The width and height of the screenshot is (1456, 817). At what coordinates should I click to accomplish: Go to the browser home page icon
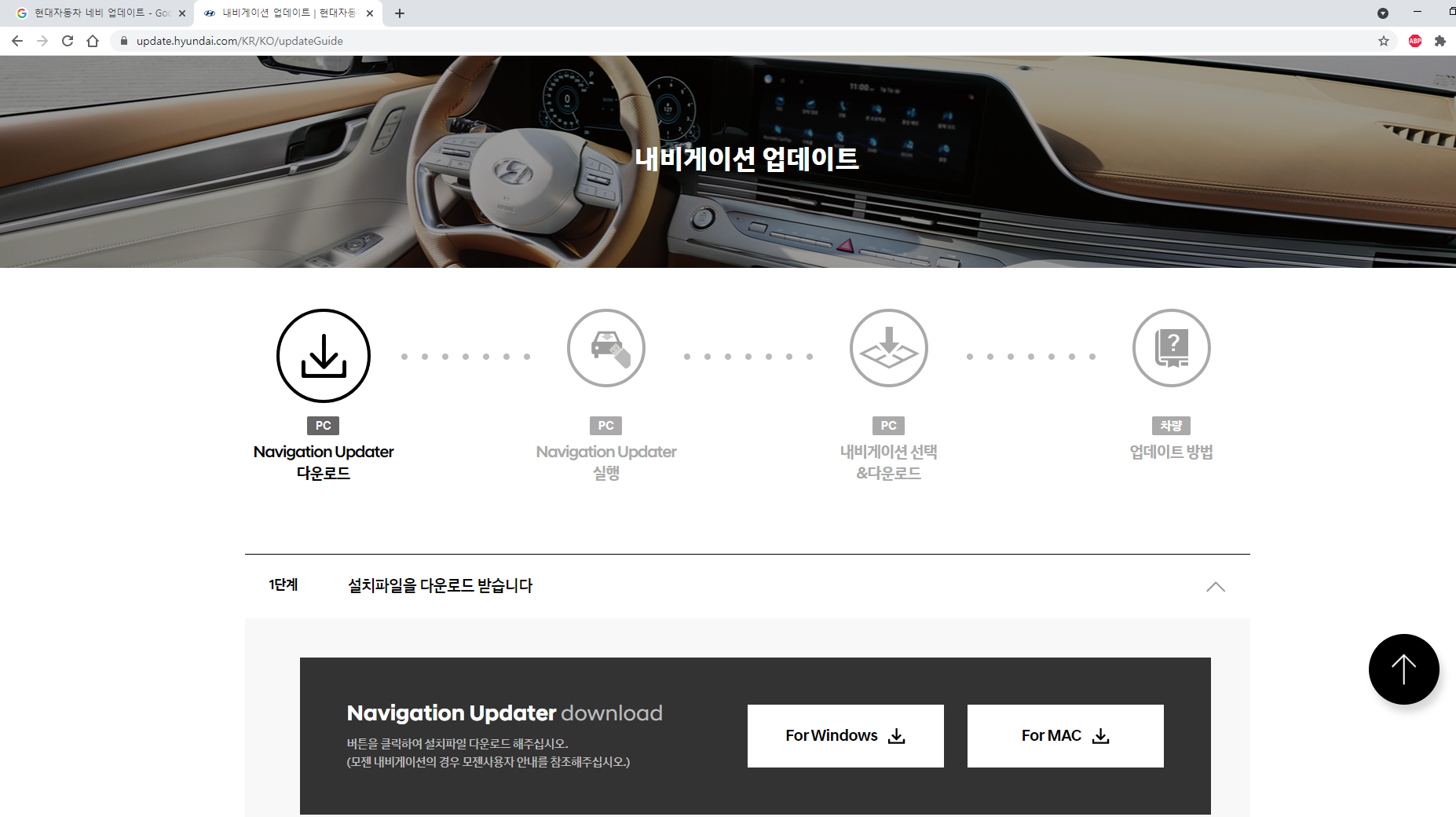[x=93, y=41]
